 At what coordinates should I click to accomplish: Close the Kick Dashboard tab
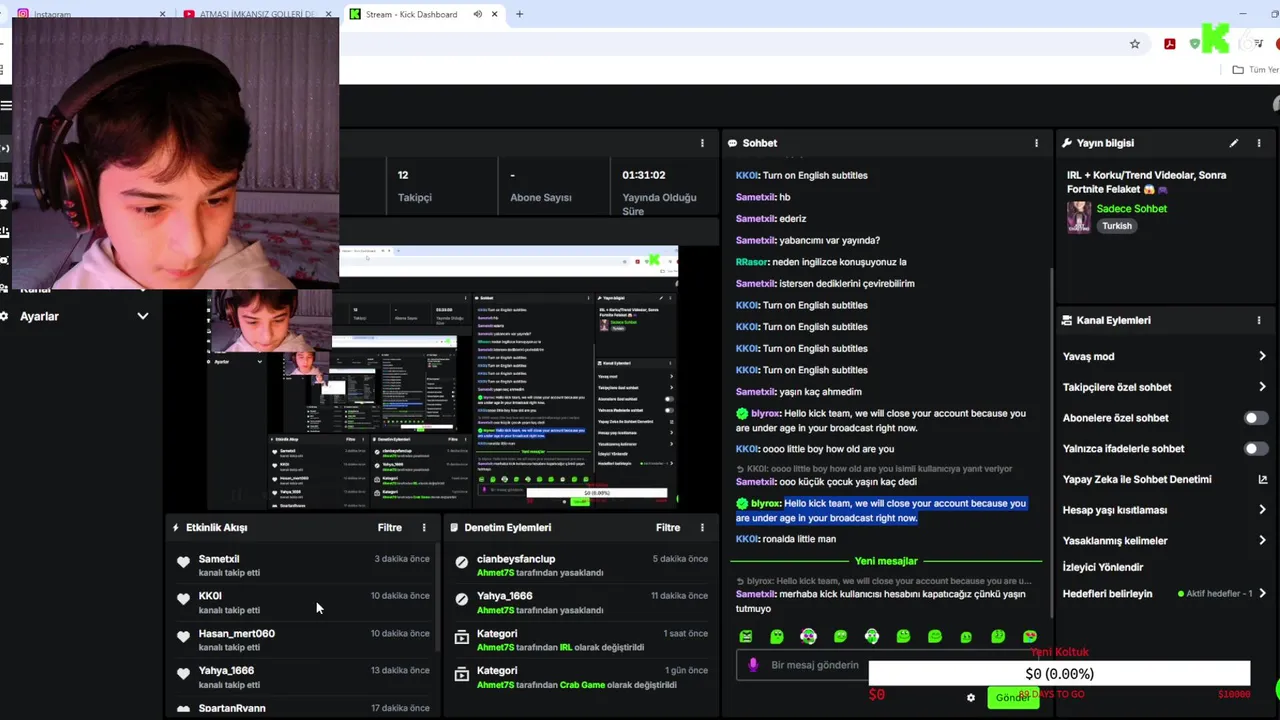click(495, 14)
